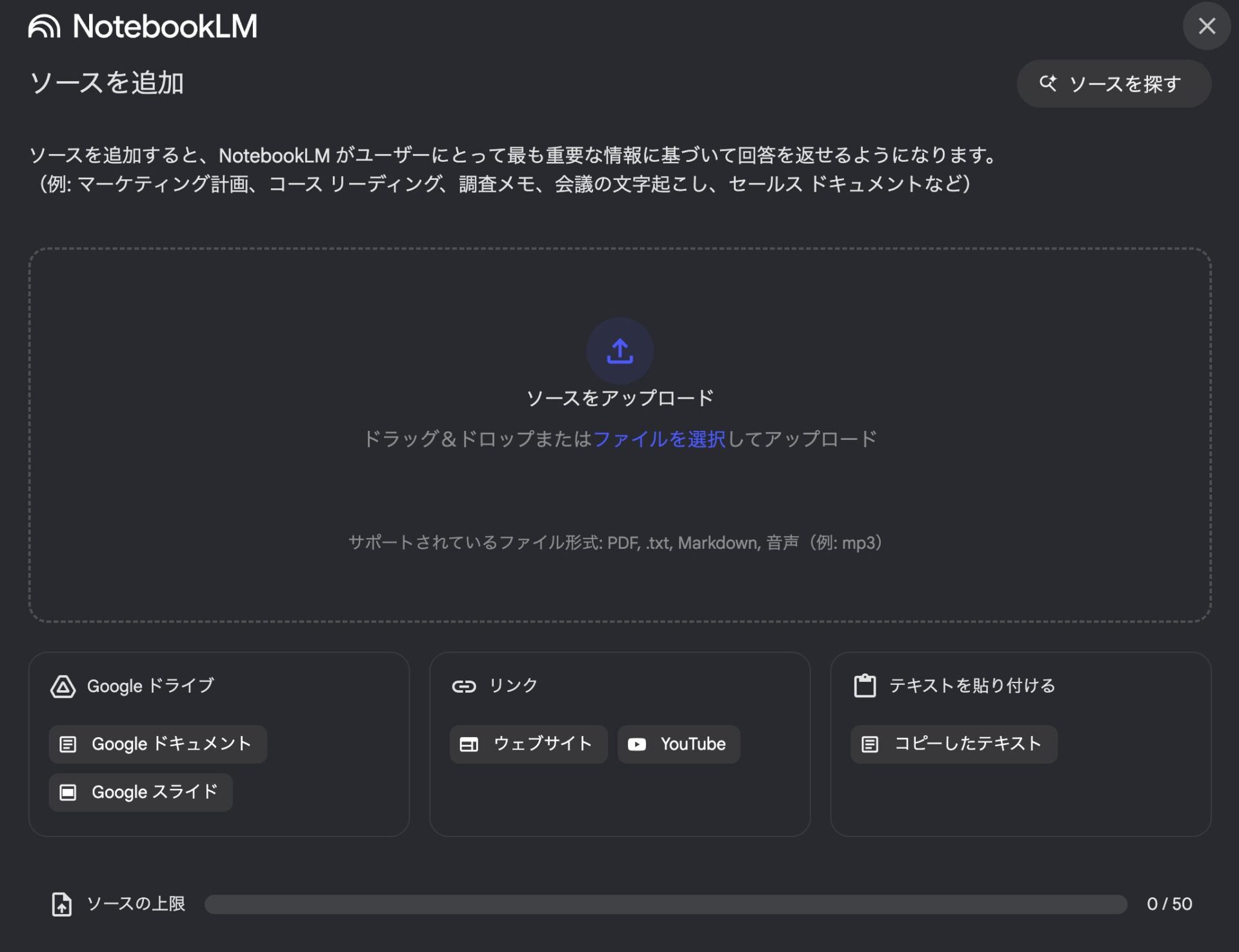Click the source limit progress bar
The height and width of the screenshot is (952, 1239).
665,904
